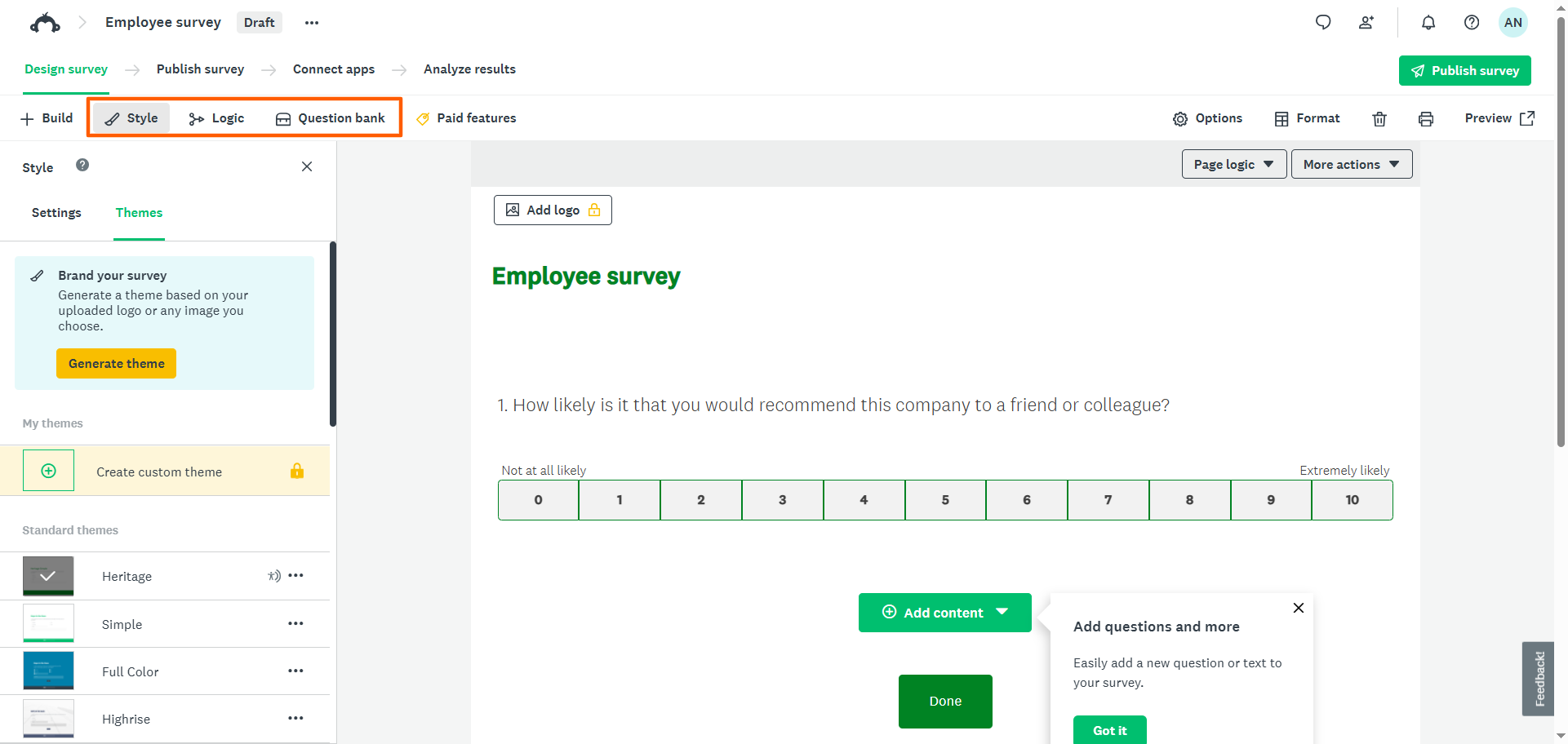Select rating 2 on the scale
The height and width of the screenshot is (744, 1568).
[x=701, y=500]
